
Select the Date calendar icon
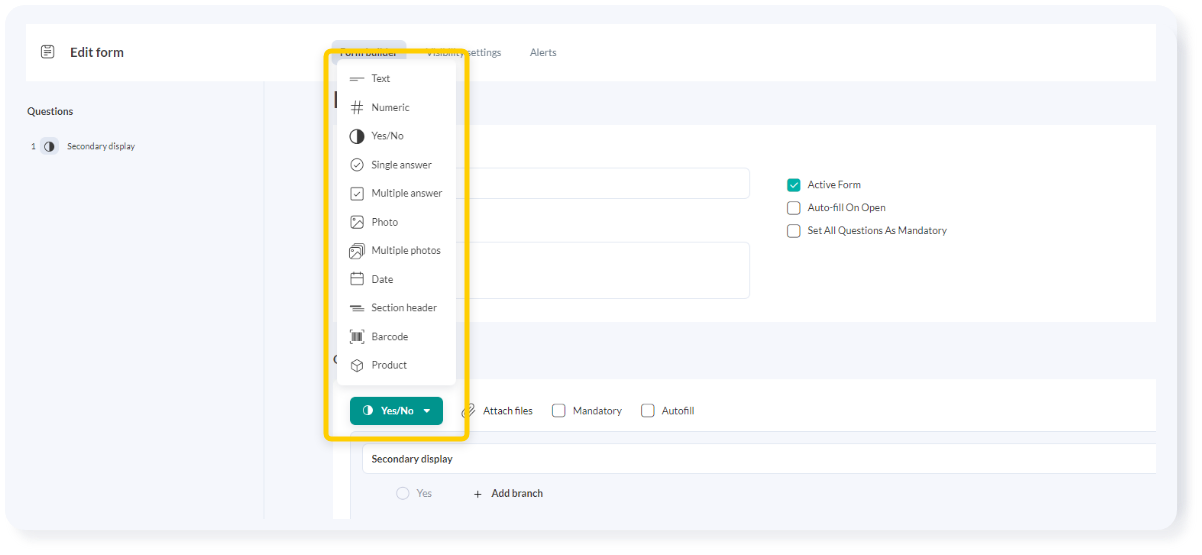coord(356,280)
